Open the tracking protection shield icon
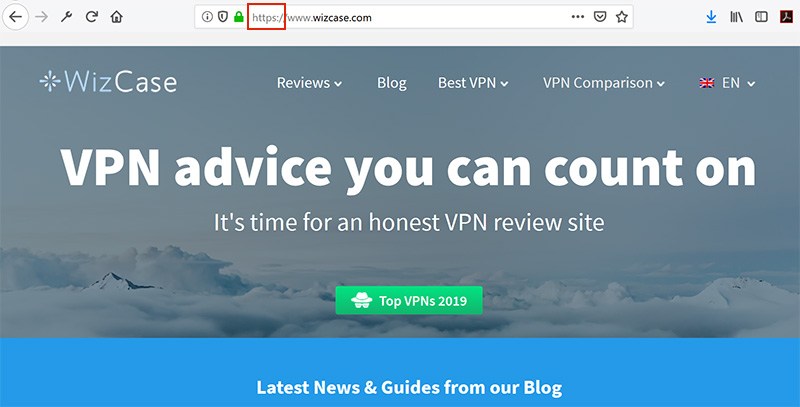Image resolution: width=800 pixels, height=407 pixels. coord(222,17)
